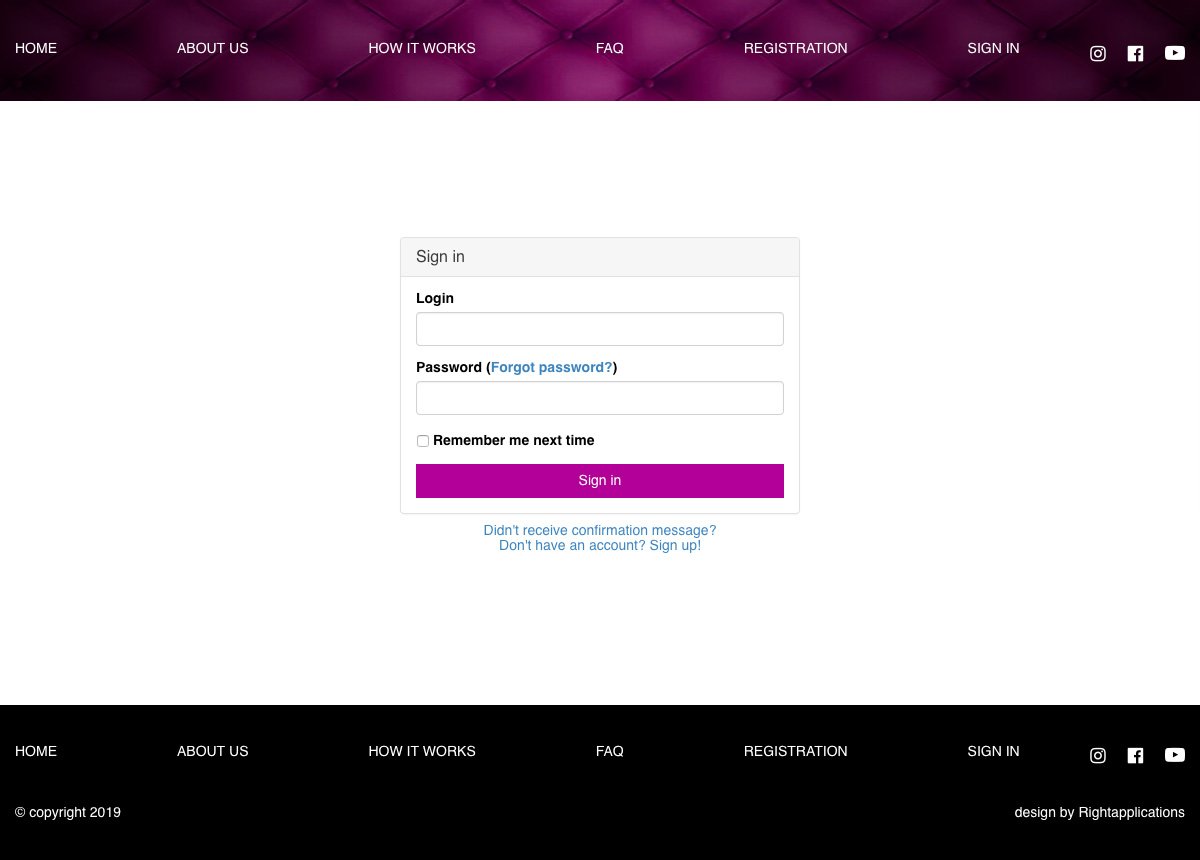Open Instagram icon in the footer
The image size is (1200, 860).
[1098, 756]
